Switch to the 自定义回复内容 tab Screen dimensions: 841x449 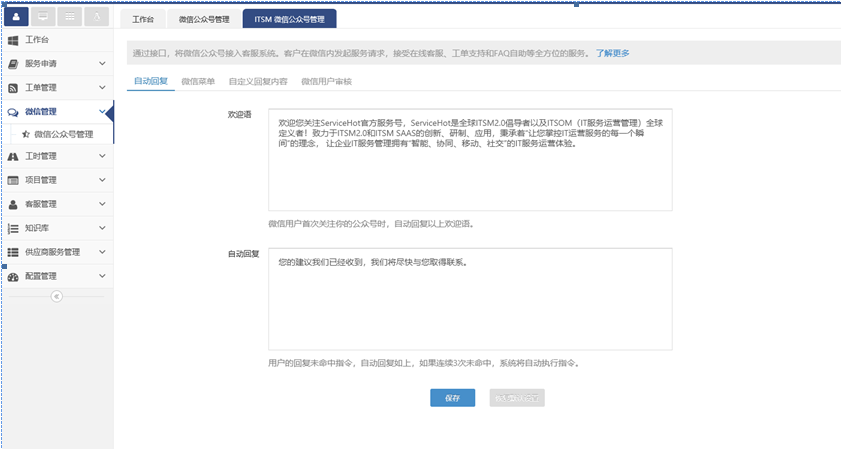point(258,81)
